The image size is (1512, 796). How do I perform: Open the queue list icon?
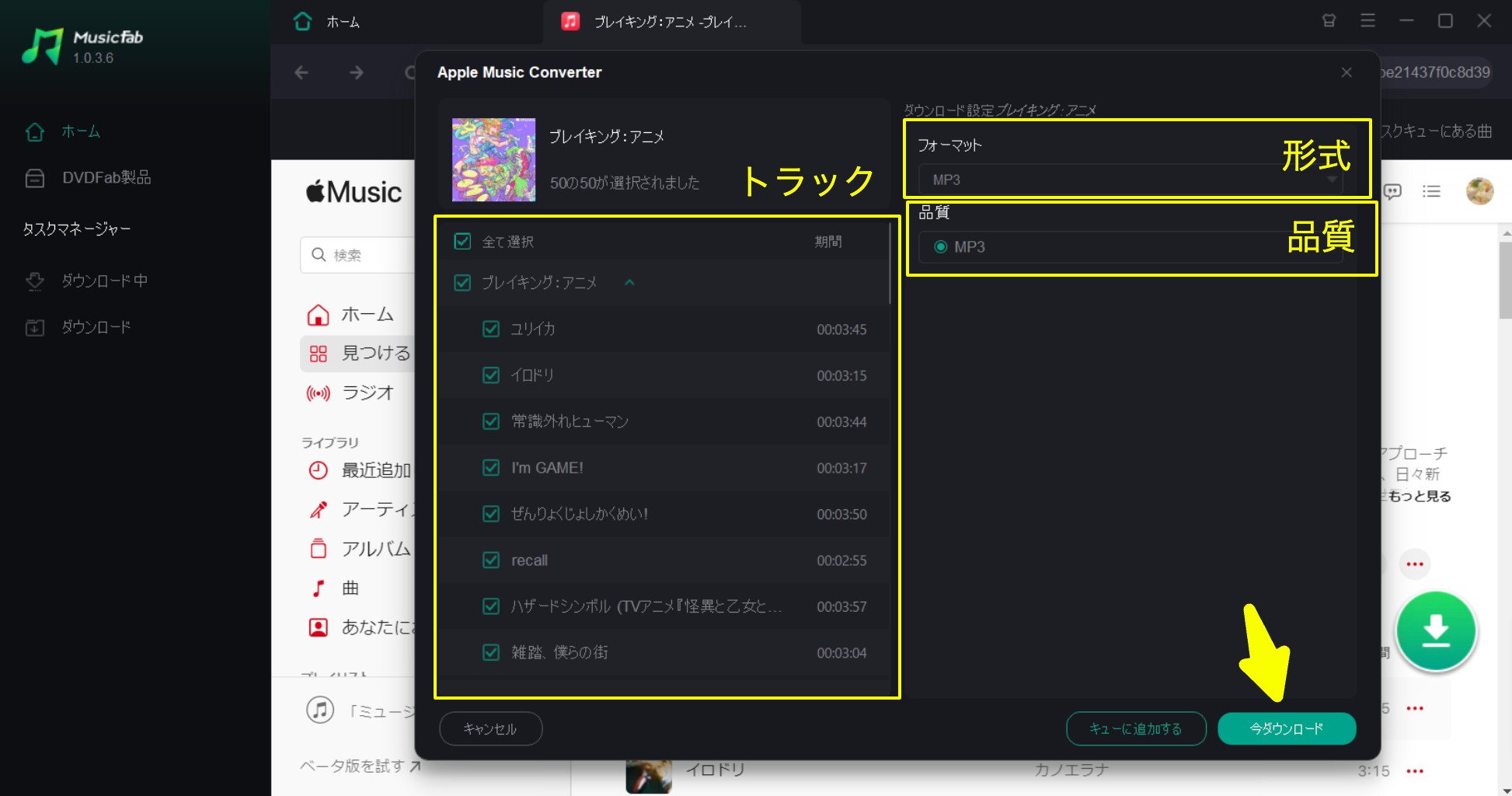click(1431, 191)
